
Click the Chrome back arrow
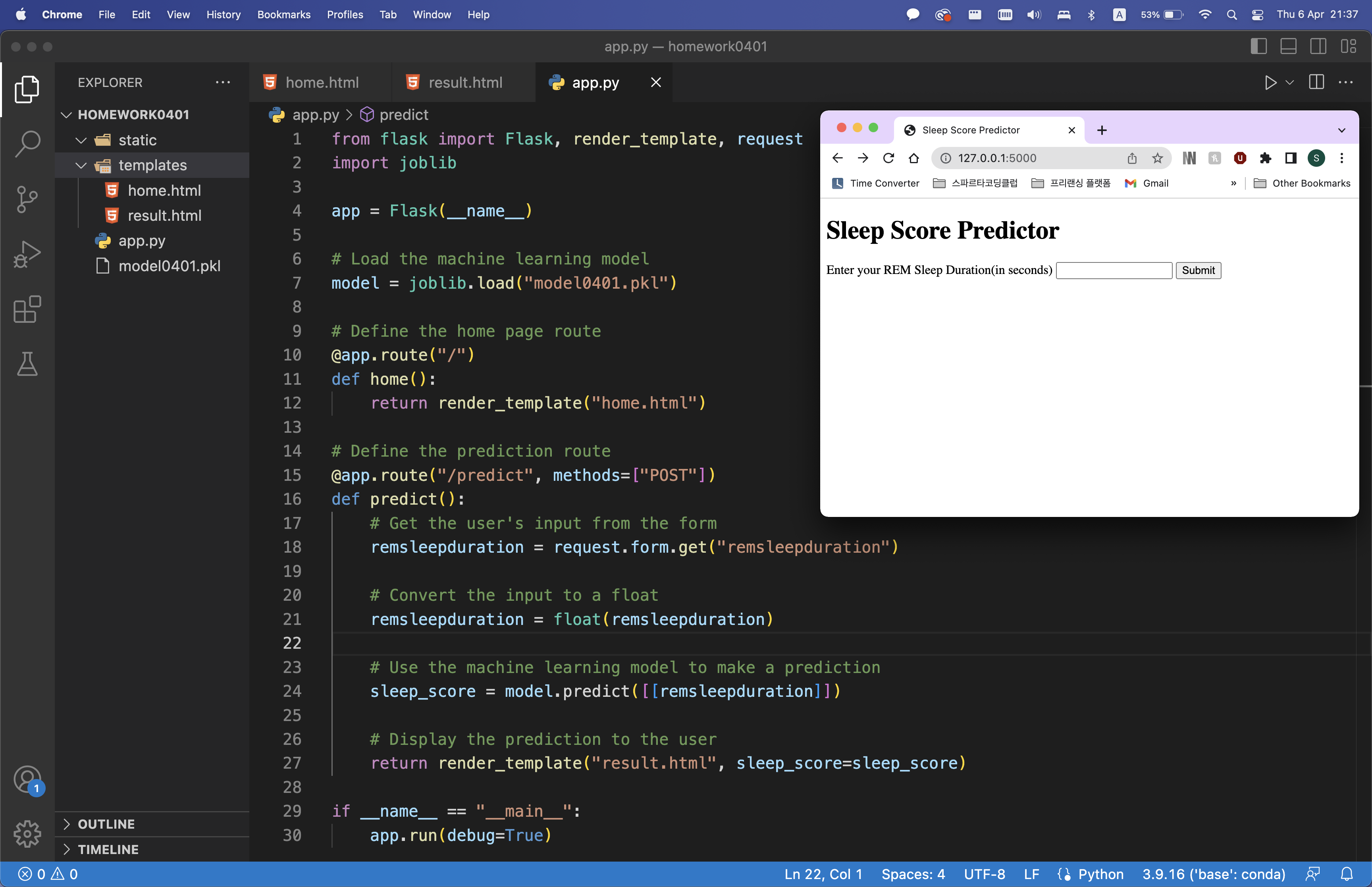coord(838,158)
